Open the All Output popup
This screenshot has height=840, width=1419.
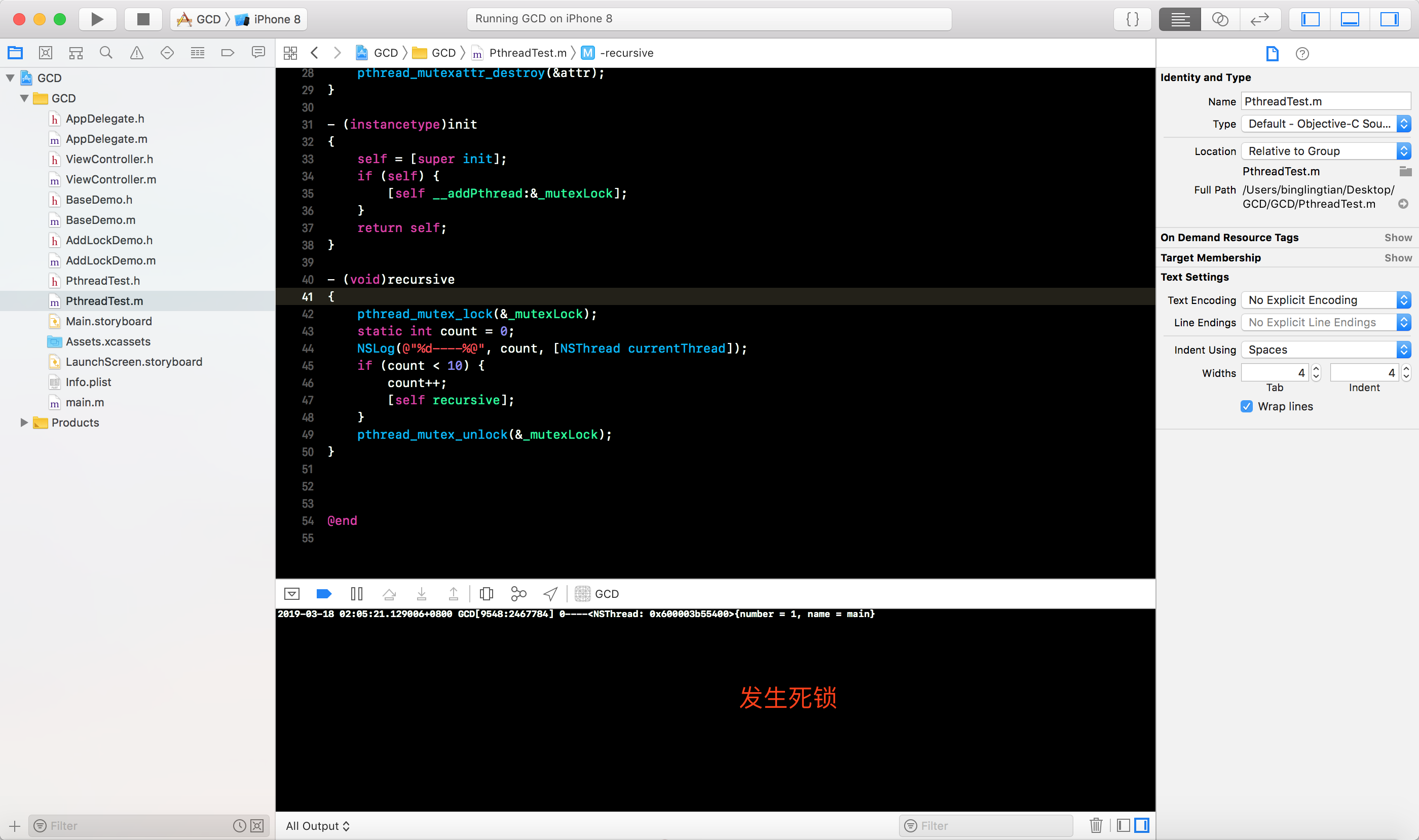click(318, 826)
